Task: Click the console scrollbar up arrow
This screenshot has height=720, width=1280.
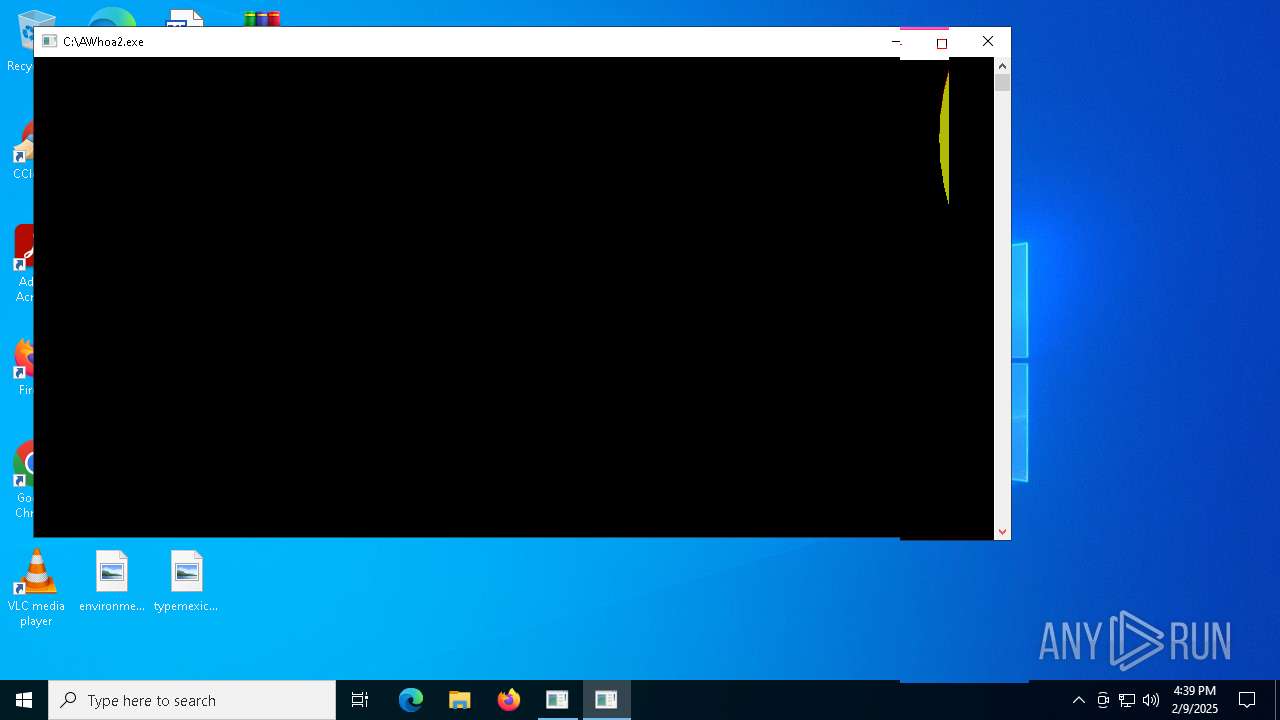Action: tap(1002, 66)
